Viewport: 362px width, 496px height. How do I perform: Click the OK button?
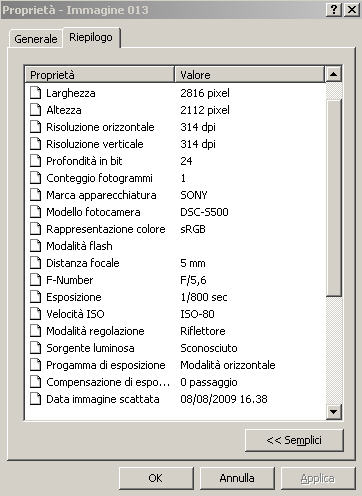click(156, 478)
